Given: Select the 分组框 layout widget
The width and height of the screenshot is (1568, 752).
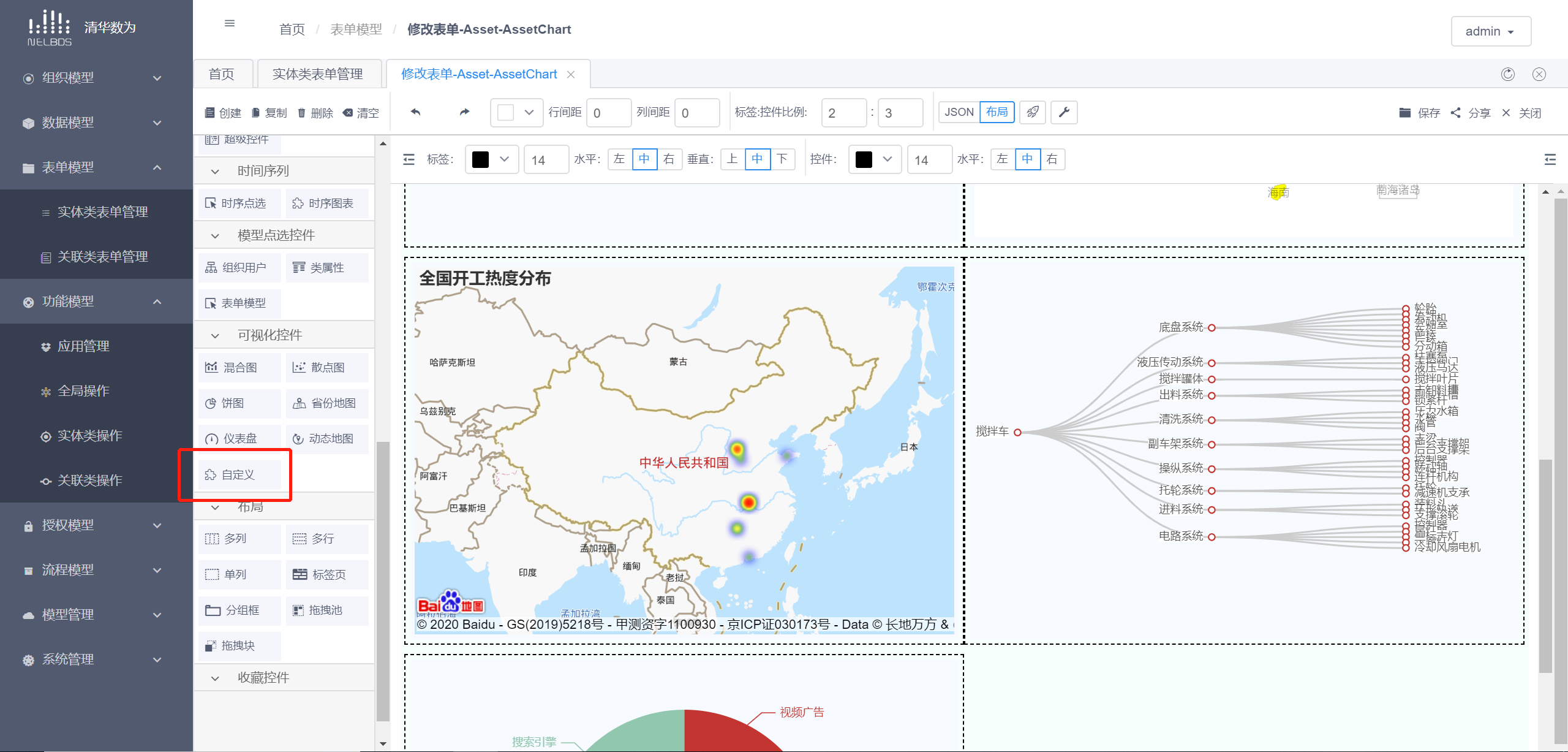Looking at the screenshot, I should pos(239,610).
